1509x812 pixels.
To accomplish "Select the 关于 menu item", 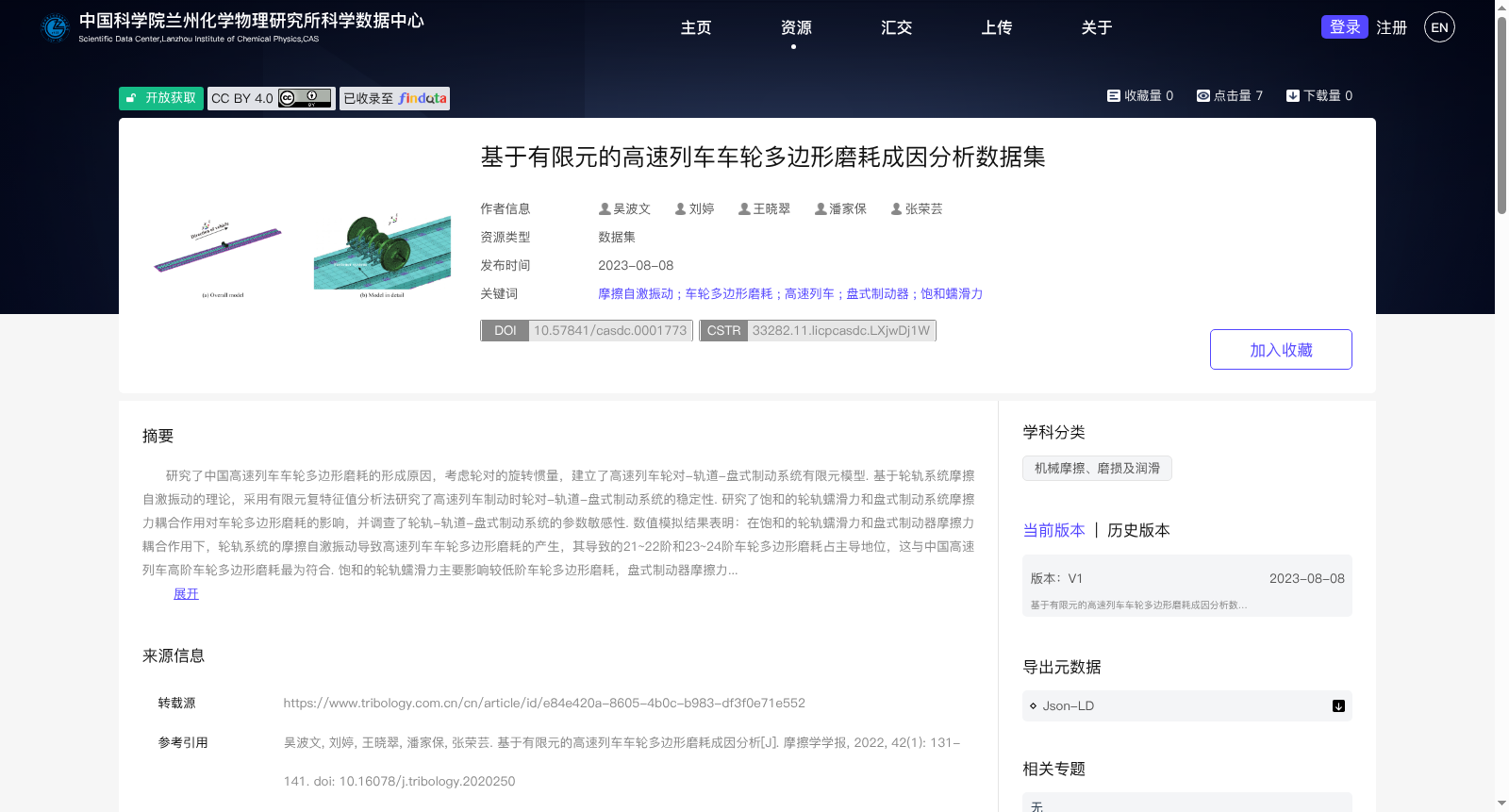I will 1096,27.
